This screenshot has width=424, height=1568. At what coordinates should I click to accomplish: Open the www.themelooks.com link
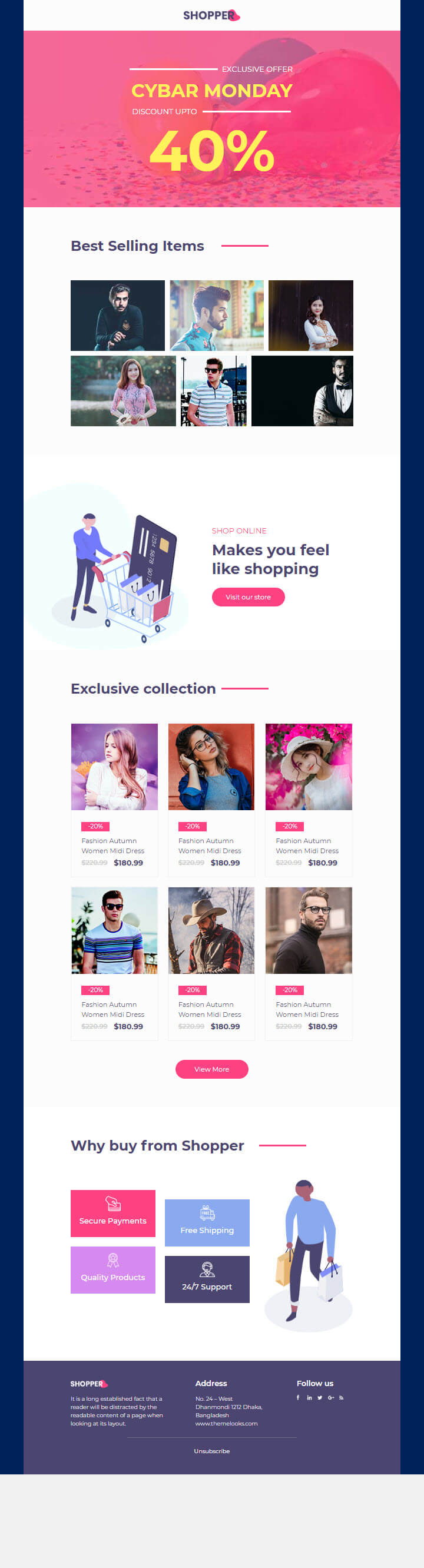click(x=226, y=1423)
